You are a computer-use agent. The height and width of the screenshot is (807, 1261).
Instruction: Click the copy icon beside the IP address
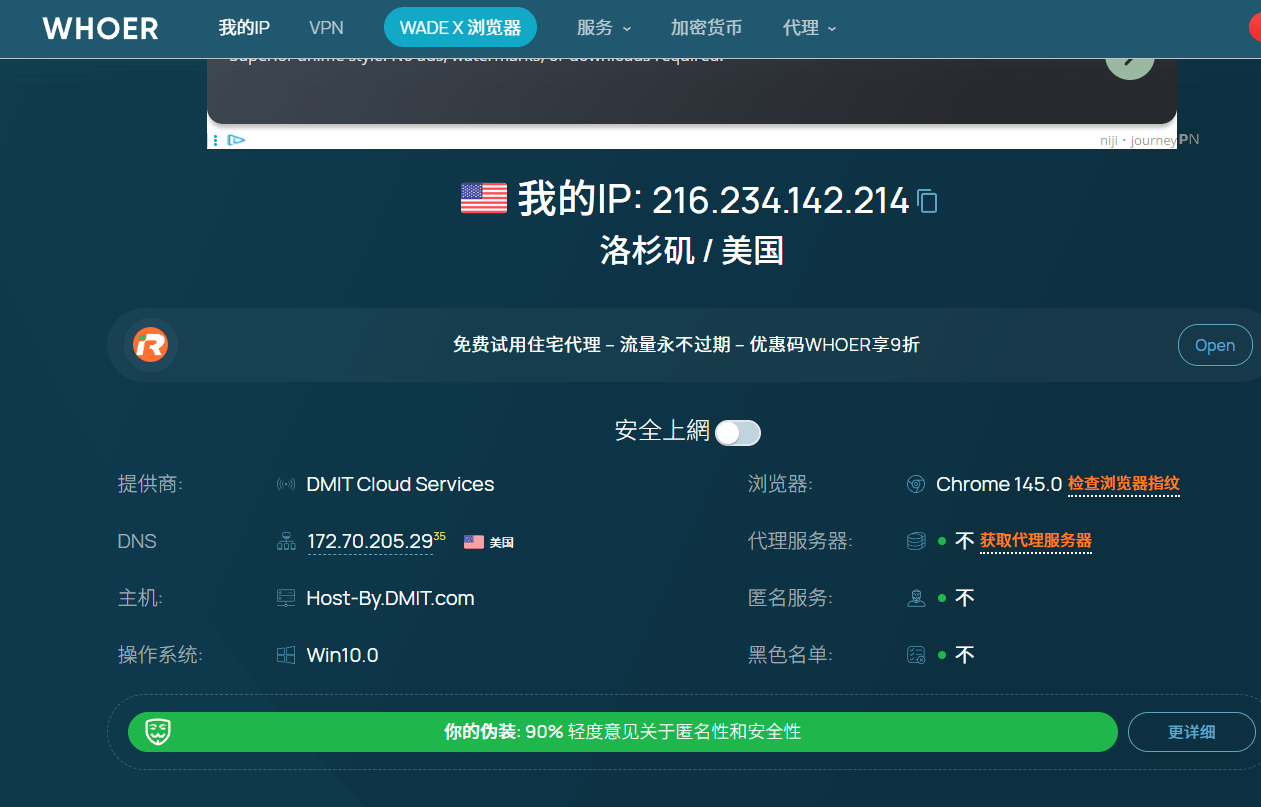(927, 201)
